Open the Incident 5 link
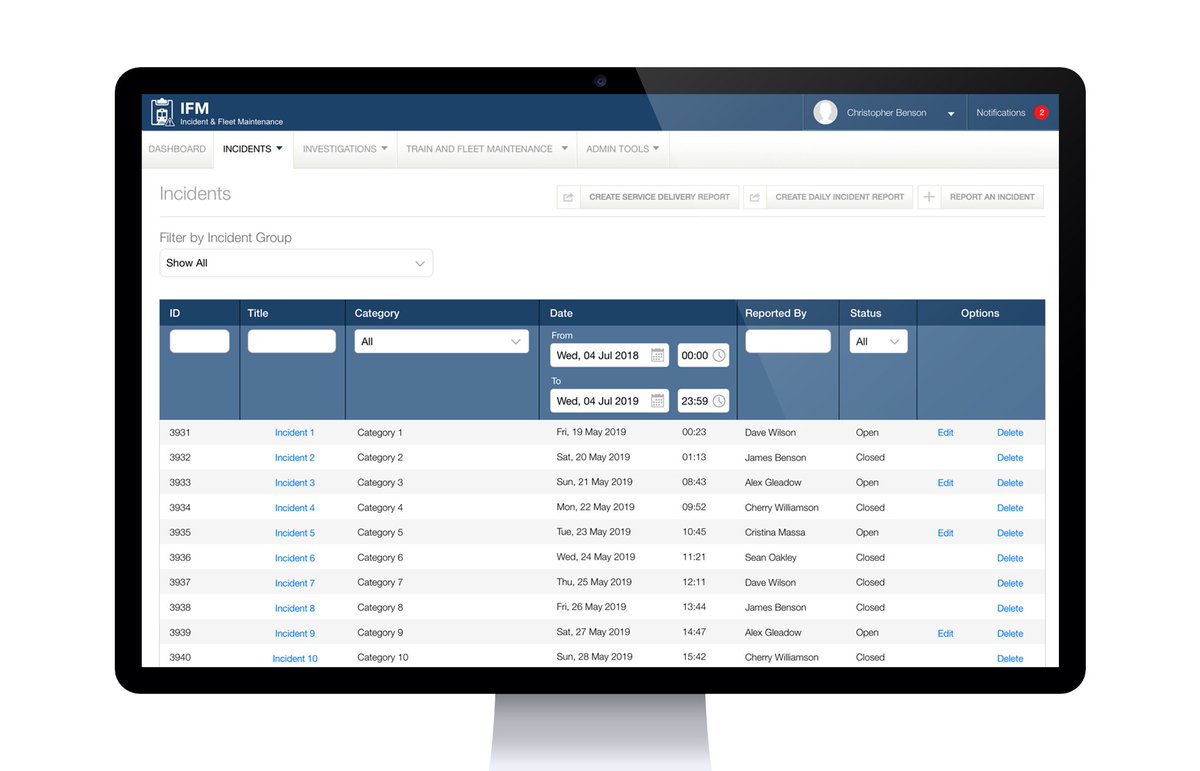 (x=294, y=532)
